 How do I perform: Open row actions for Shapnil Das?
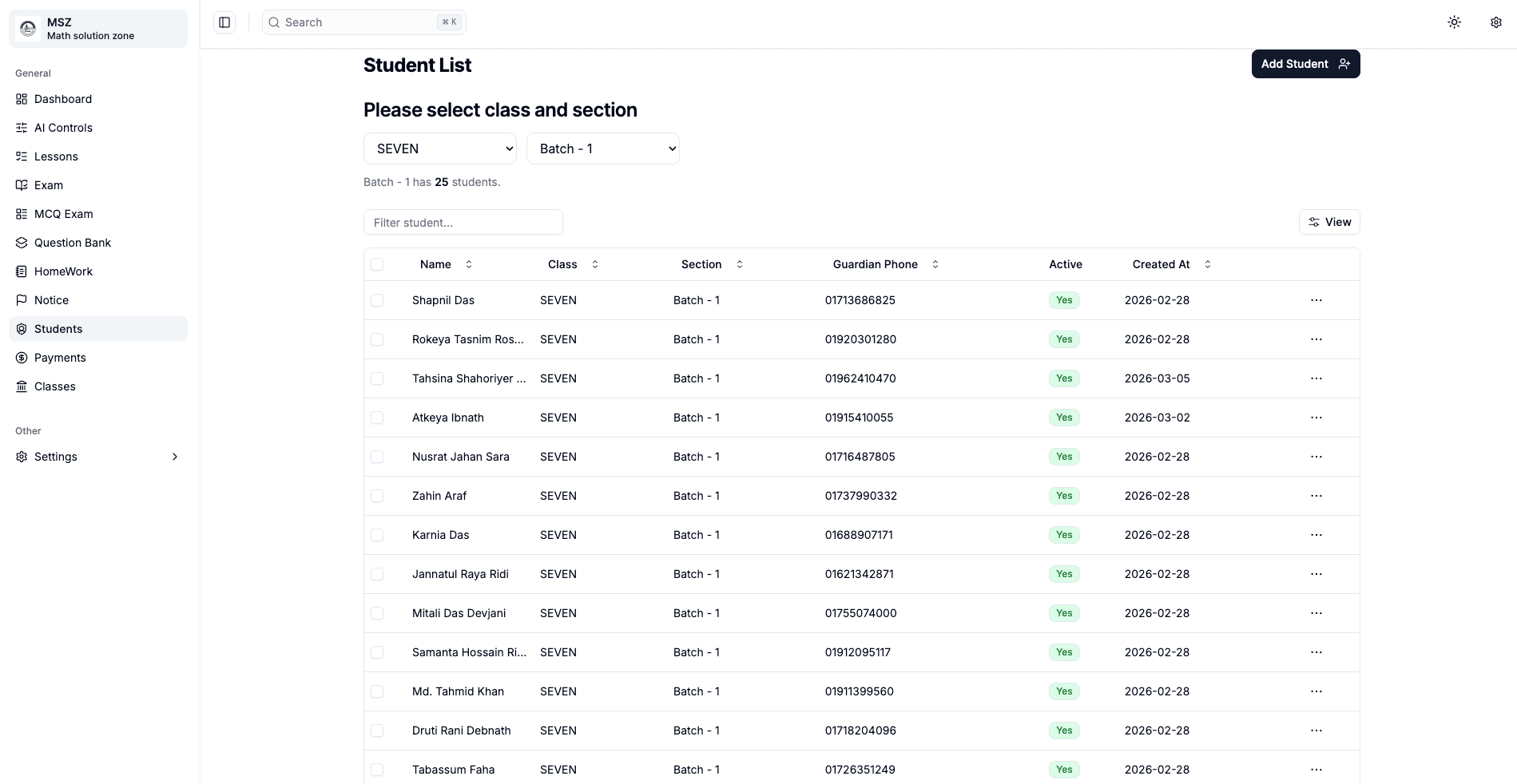pos(1316,300)
